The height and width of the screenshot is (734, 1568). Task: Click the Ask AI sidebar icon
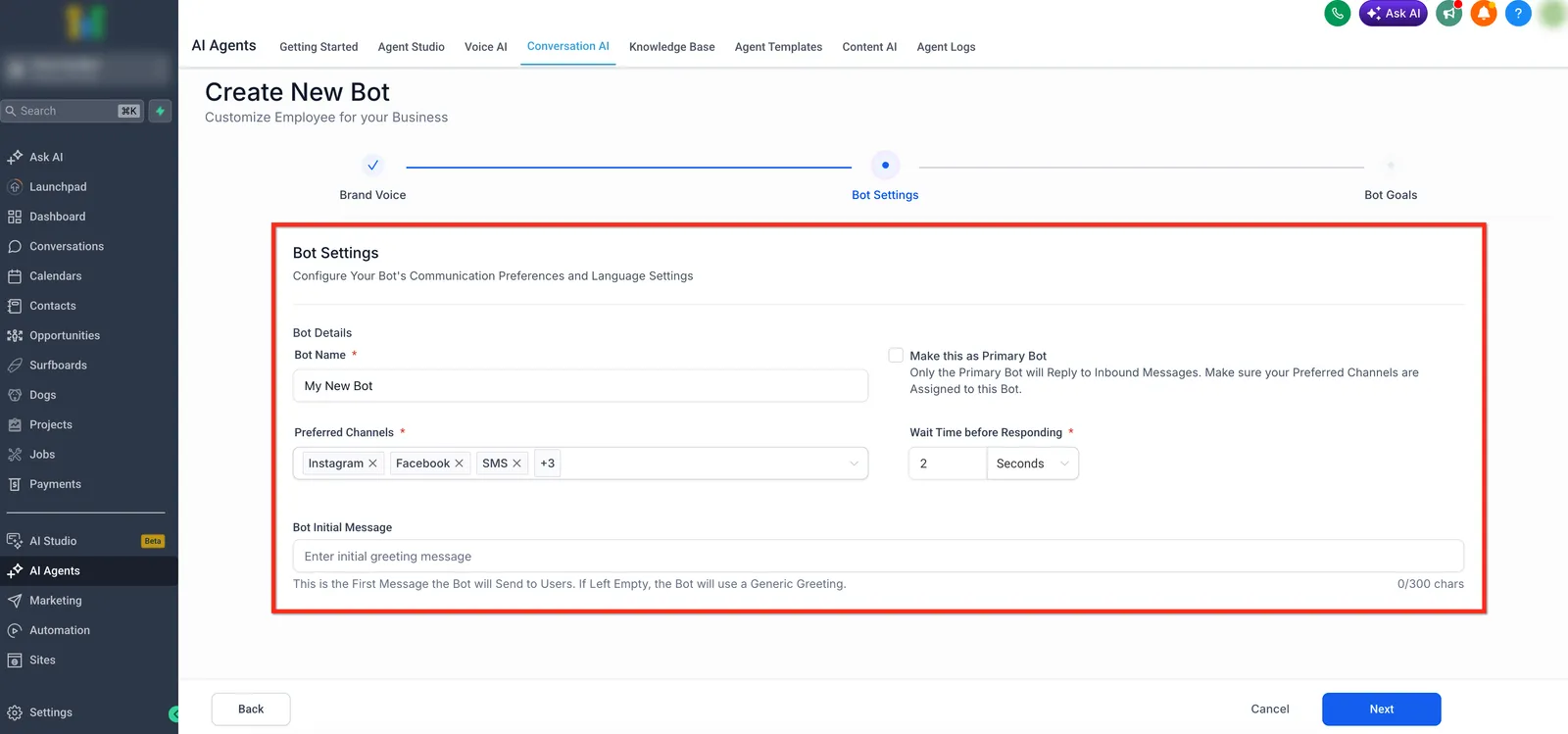pyautogui.click(x=15, y=157)
